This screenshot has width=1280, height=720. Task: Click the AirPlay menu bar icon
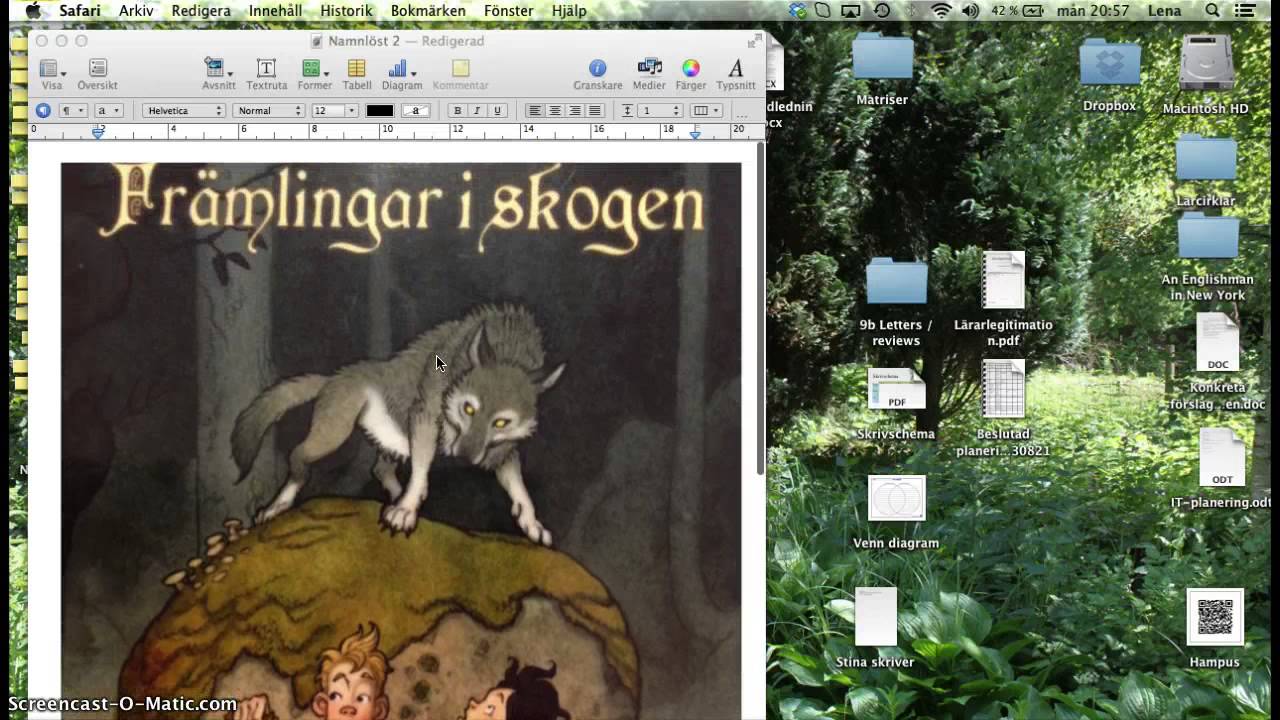click(x=851, y=11)
